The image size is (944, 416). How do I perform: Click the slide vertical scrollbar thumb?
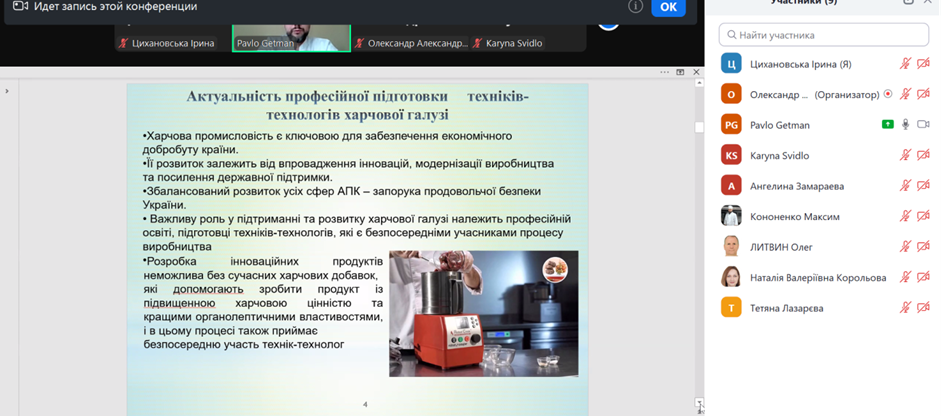699,128
